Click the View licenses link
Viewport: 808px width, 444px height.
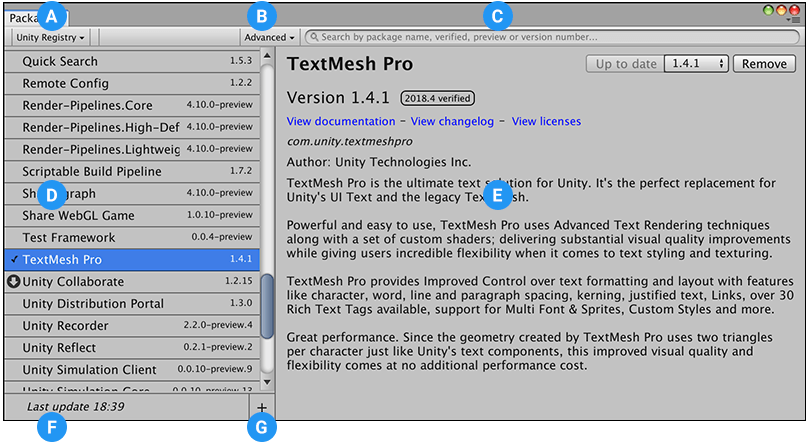click(546, 121)
